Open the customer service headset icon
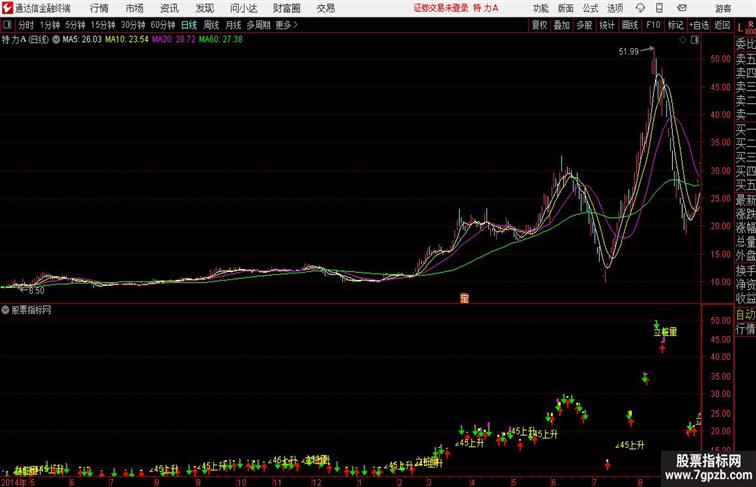Viewport: 756px width, 487px height. point(640,8)
